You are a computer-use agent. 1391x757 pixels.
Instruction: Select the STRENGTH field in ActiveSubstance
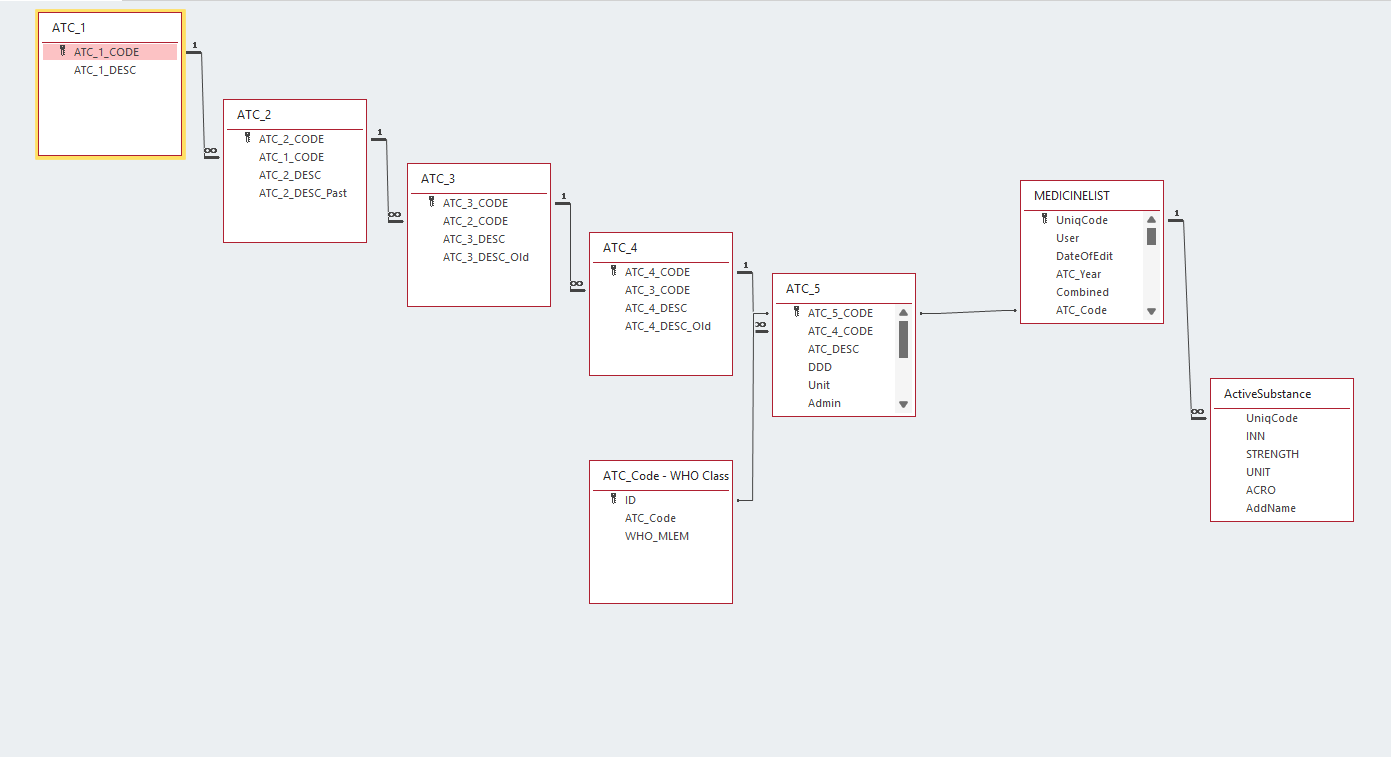1272,454
